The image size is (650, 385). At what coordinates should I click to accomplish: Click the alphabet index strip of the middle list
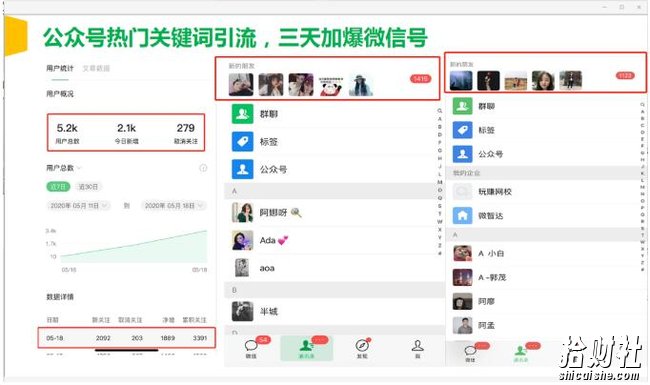[439, 182]
